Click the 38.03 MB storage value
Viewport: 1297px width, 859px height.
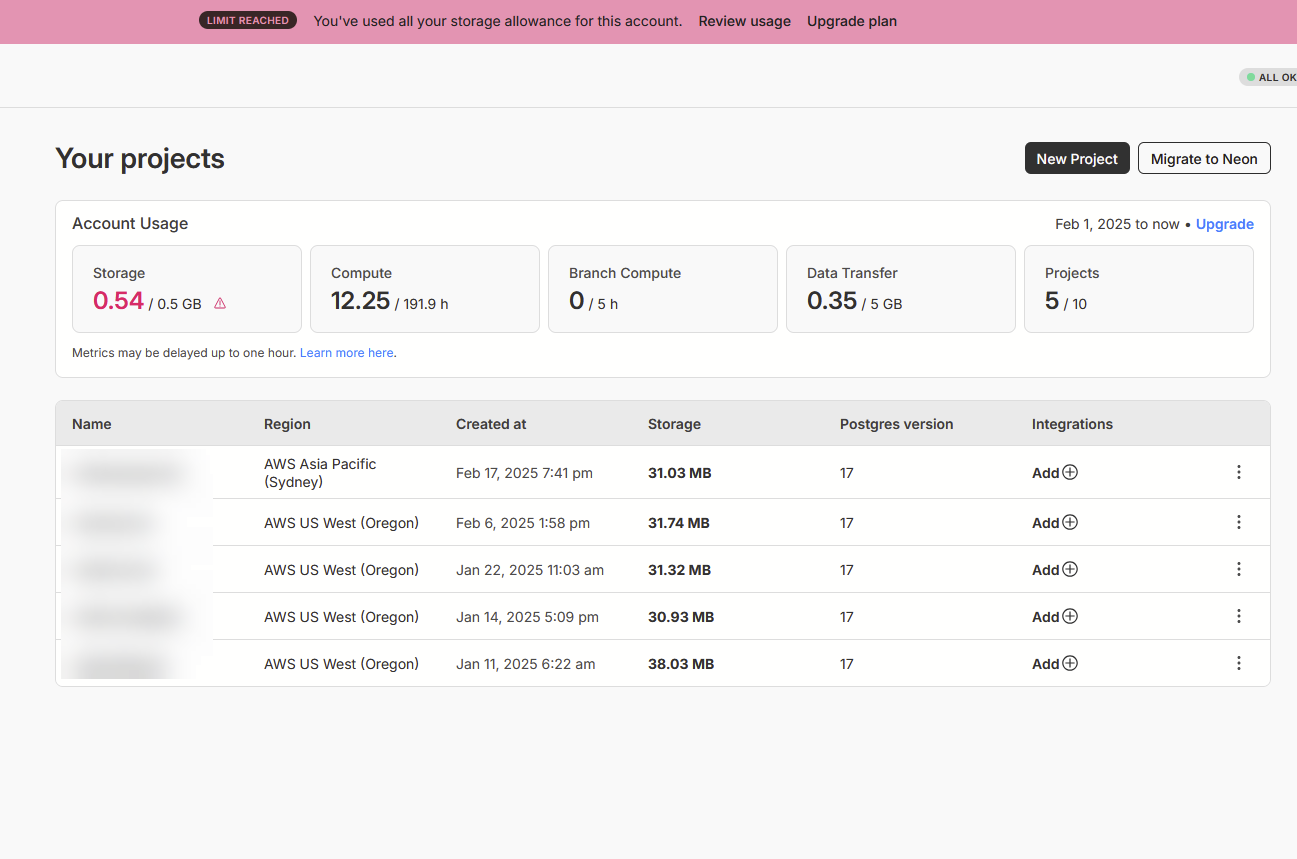(x=681, y=664)
